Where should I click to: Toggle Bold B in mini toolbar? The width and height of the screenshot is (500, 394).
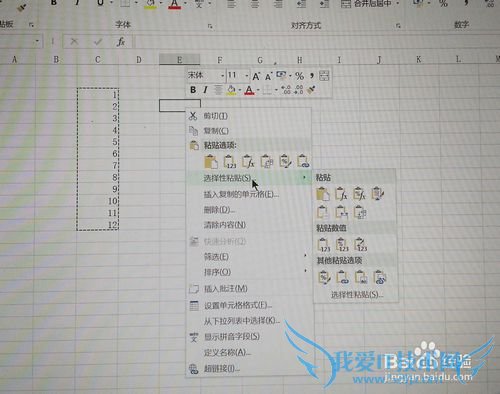pyautogui.click(x=193, y=90)
